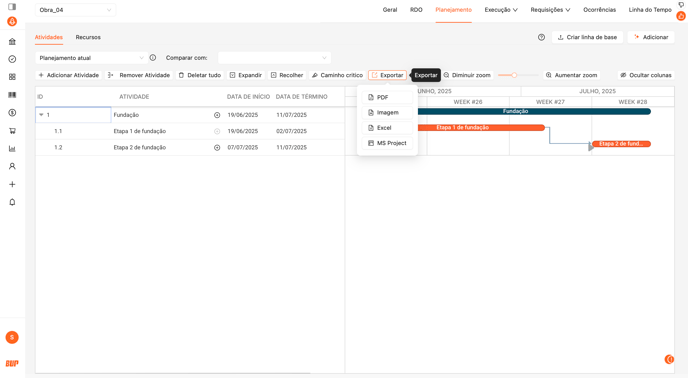Viewport: 688px width, 378px height.
Task: Open the Comparar com dropdown
Action: coord(274,58)
